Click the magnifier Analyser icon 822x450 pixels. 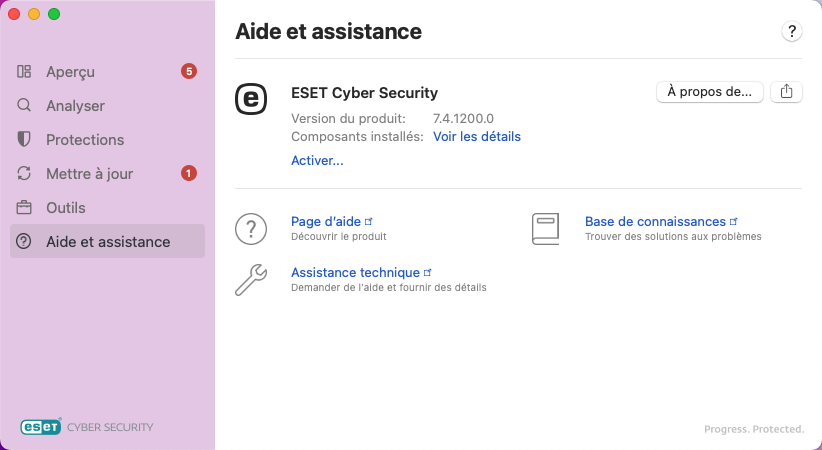(25, 106)
